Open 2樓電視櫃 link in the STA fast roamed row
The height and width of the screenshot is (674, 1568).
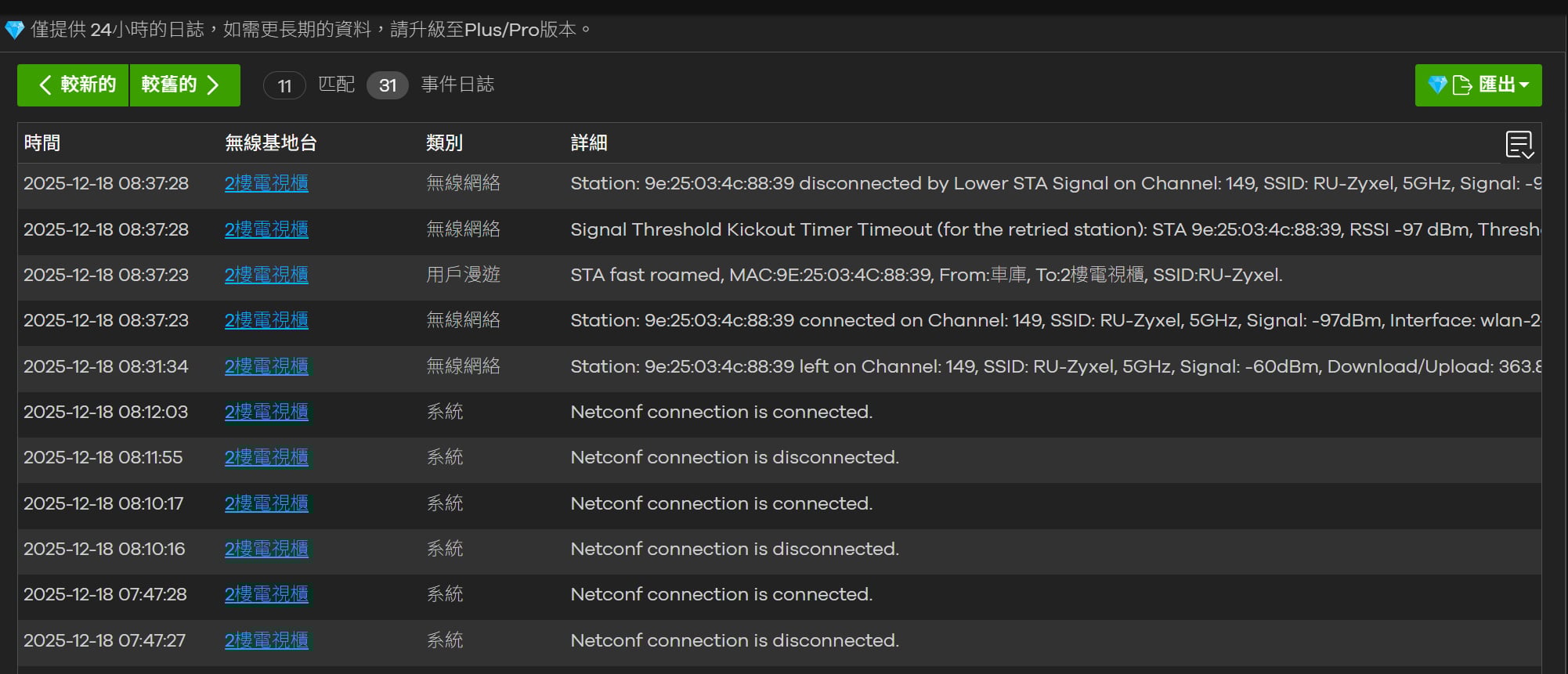tap(266, 275)
